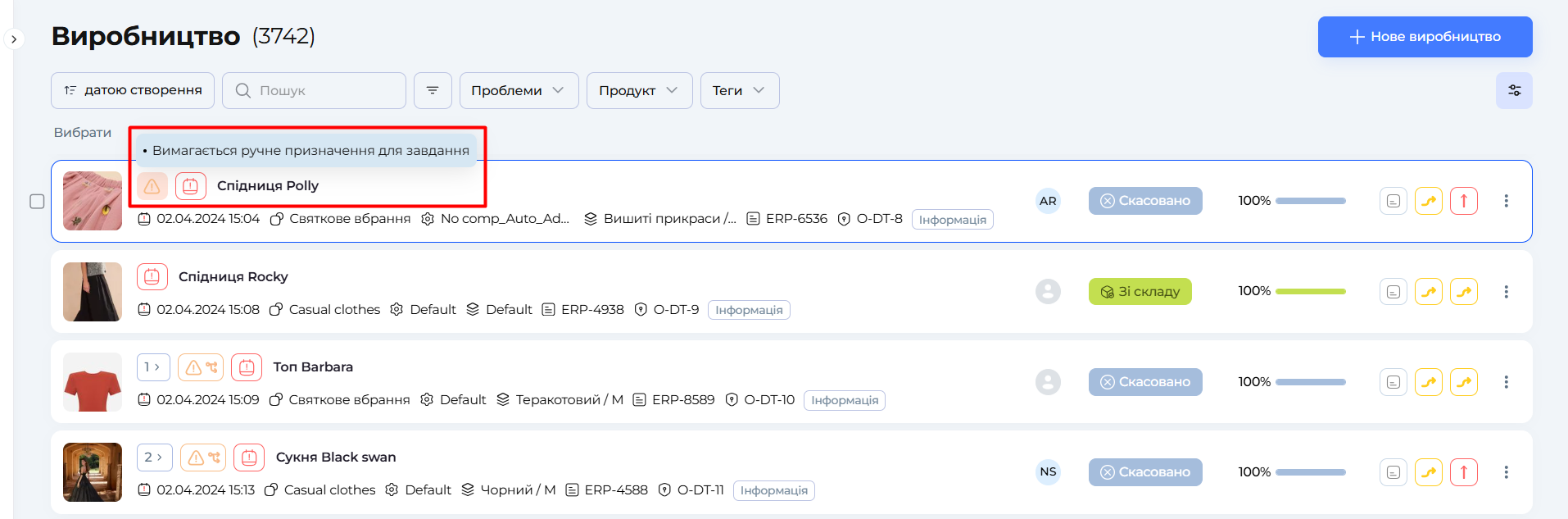
Task: Click warning triangle icon on Спідниця Polly
Action: pos(152,186)
